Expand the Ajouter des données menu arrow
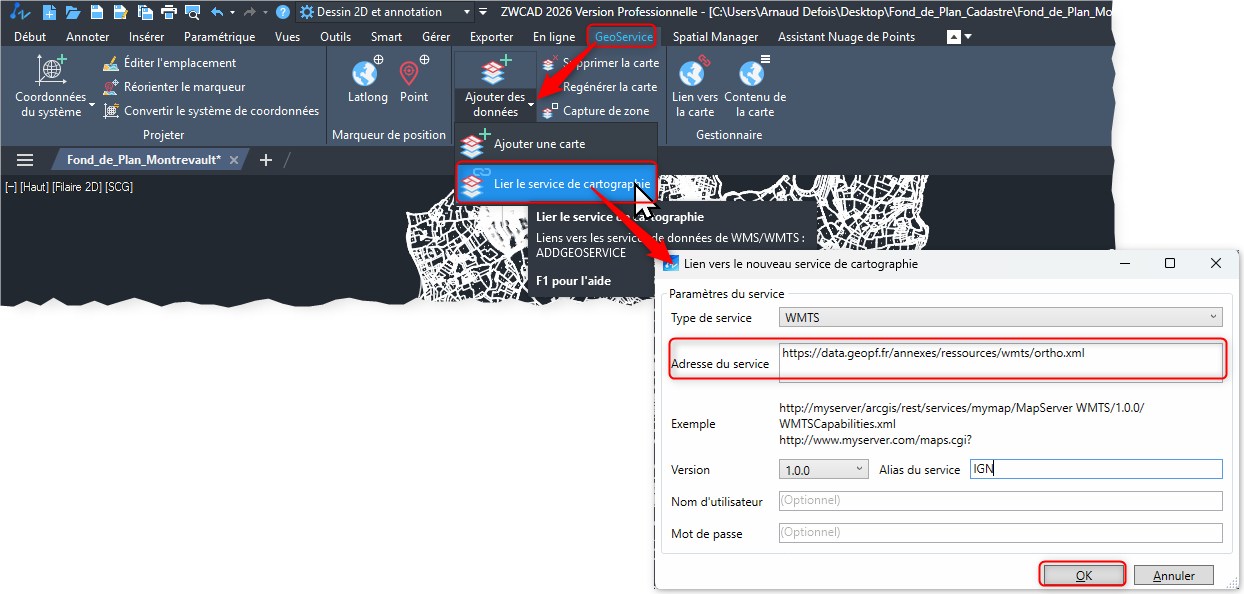The height and width of the screenshot is (594, 1244). pos(533,104)
